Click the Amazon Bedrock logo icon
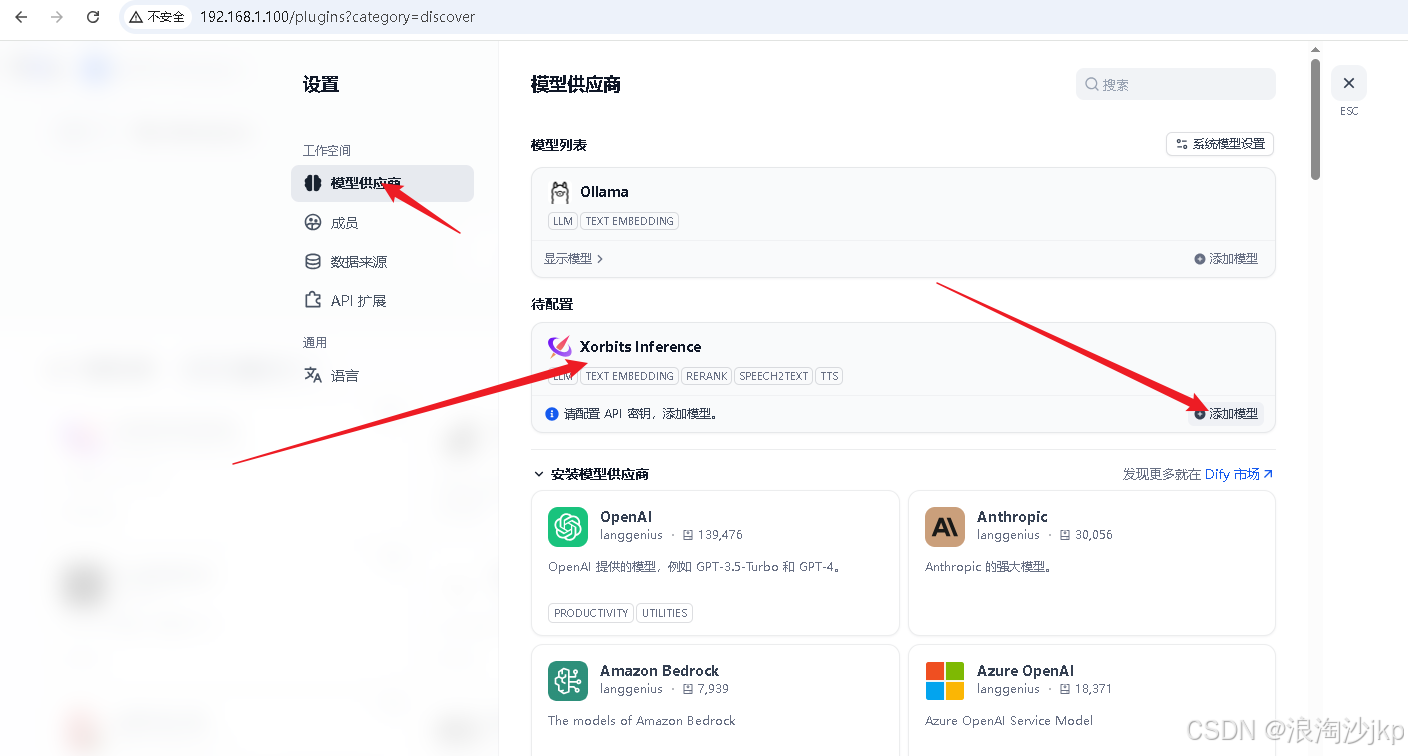The width and height of the screenshot is (1408, 756). [x=568, y=681]
